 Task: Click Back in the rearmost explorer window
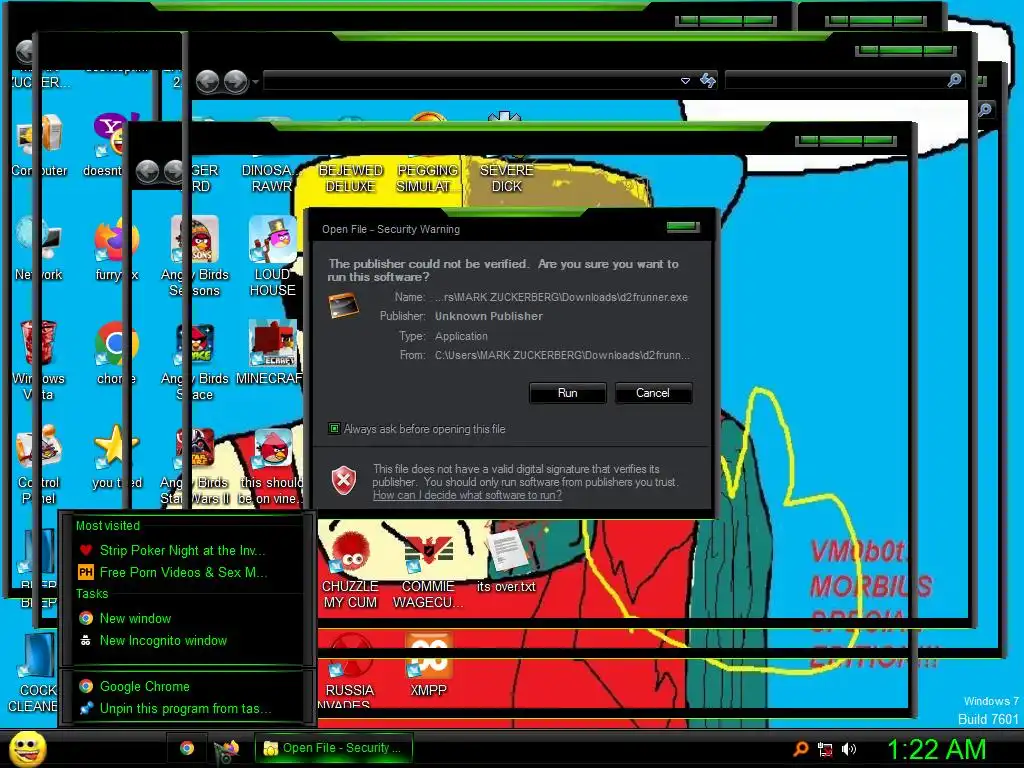click(x=25, y=51)
